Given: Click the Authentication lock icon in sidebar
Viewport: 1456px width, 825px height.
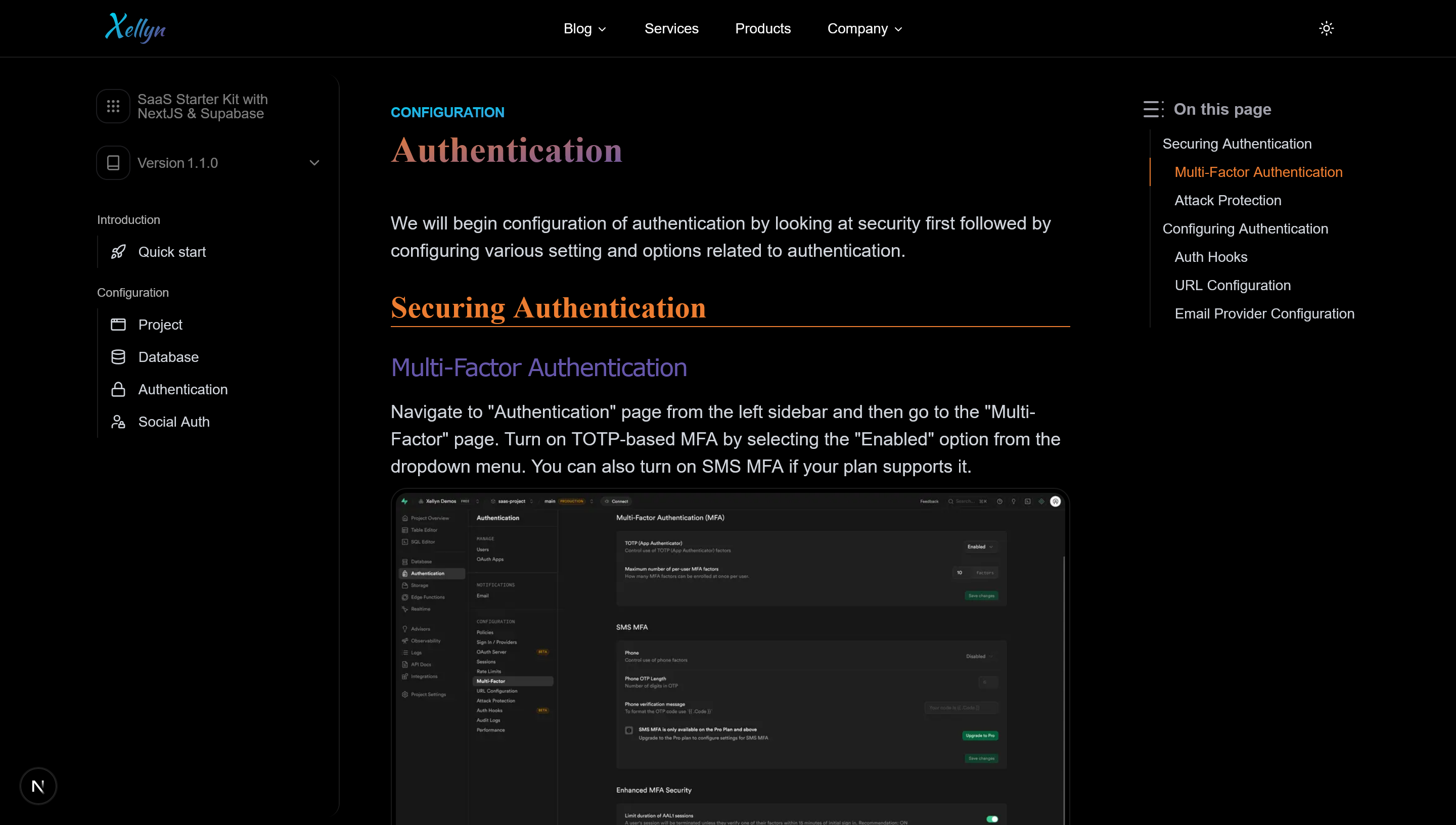Looking at the screenshot, I should coord(118,389).
